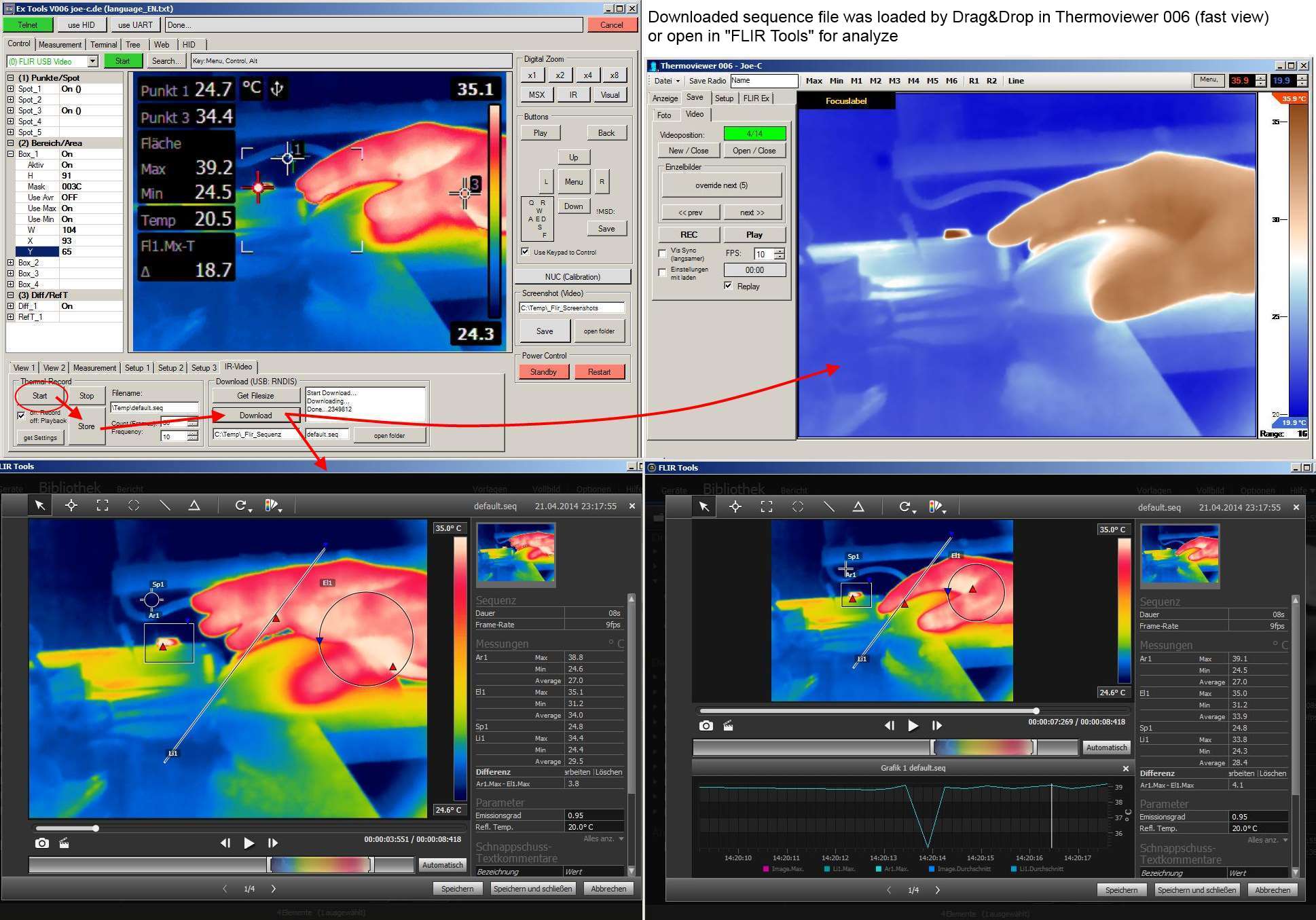Open the Foto tab in Thermoviewer
This screenshot has height=920, width=1316.
point(663,115)
